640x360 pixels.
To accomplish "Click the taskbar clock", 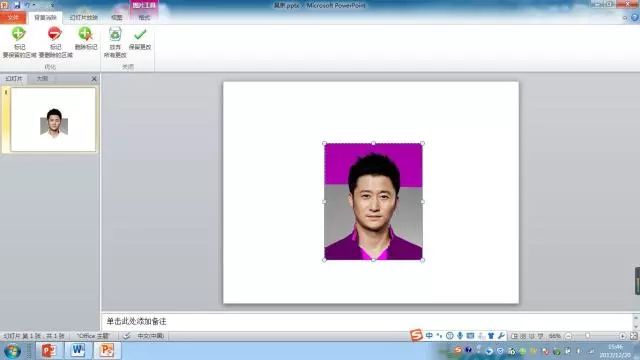I will pos(616,351).
